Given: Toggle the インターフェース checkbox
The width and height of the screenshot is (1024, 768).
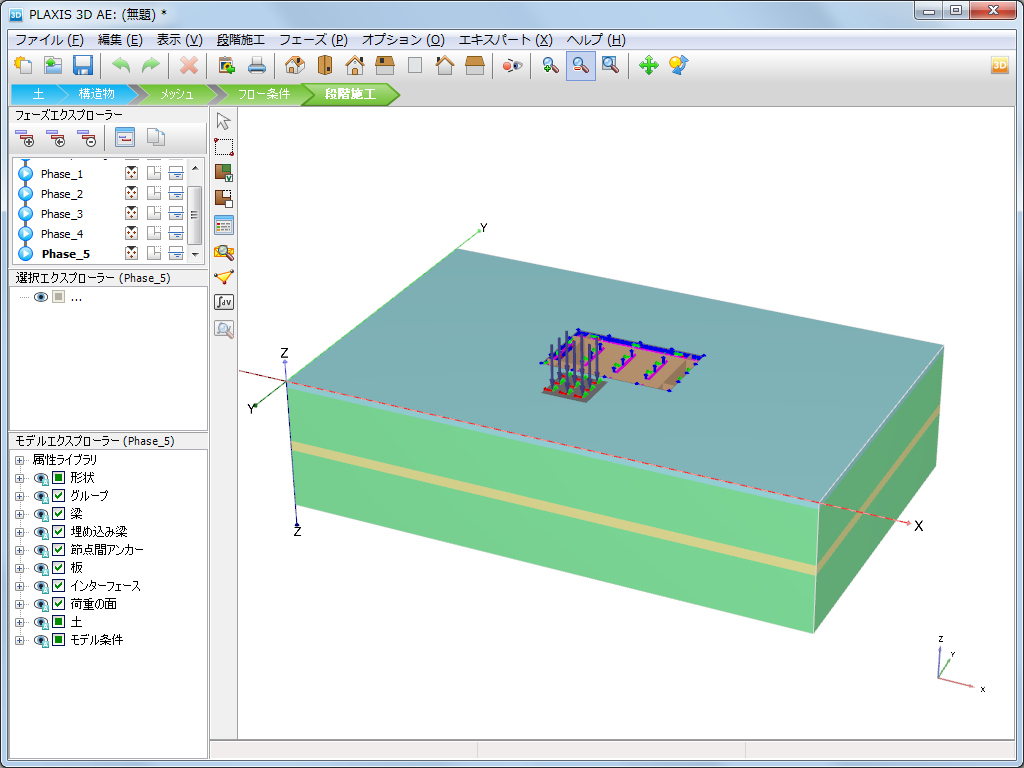Looking at the screenshot, I should tap(59, 586).
